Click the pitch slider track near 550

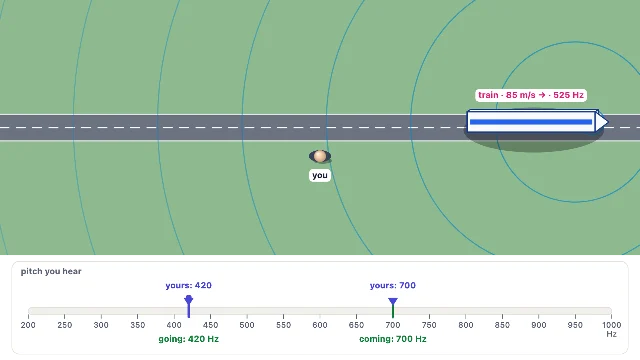tap(283, 311)
